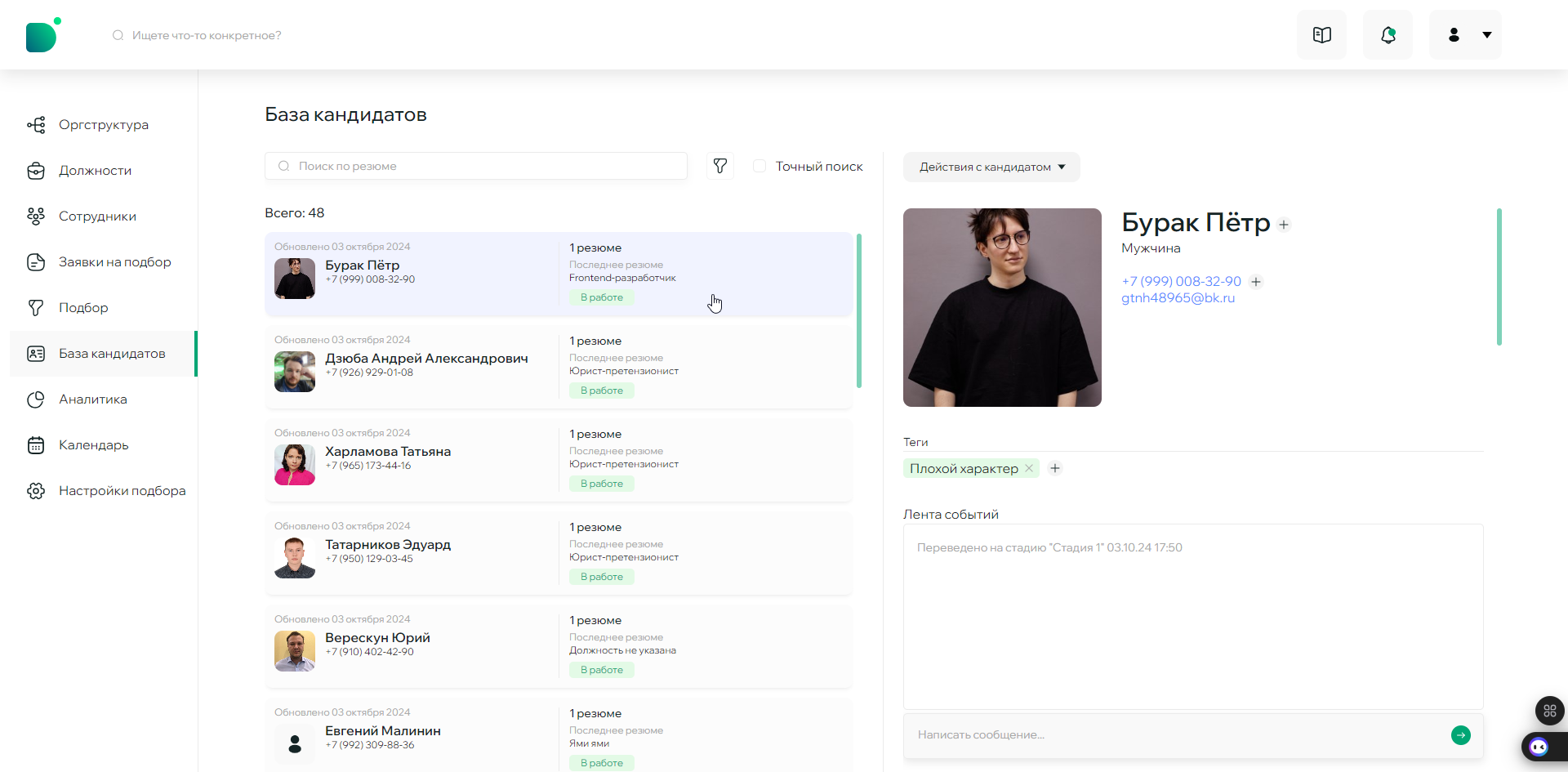The width and height of the screenshot is (1568, 772).
Task: Click the global search field
Action: pos(207,35)
